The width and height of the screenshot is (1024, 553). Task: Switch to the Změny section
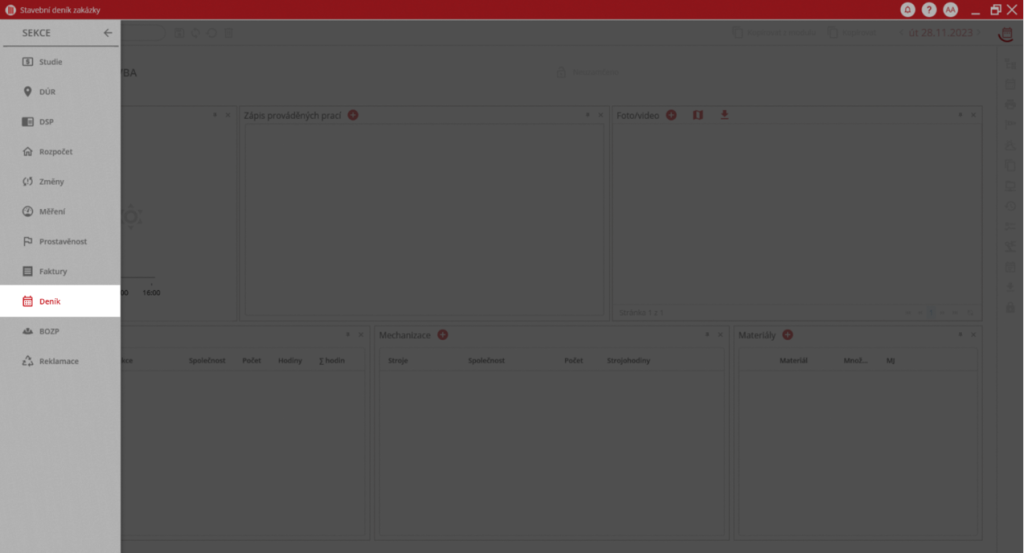coord(52,182)
